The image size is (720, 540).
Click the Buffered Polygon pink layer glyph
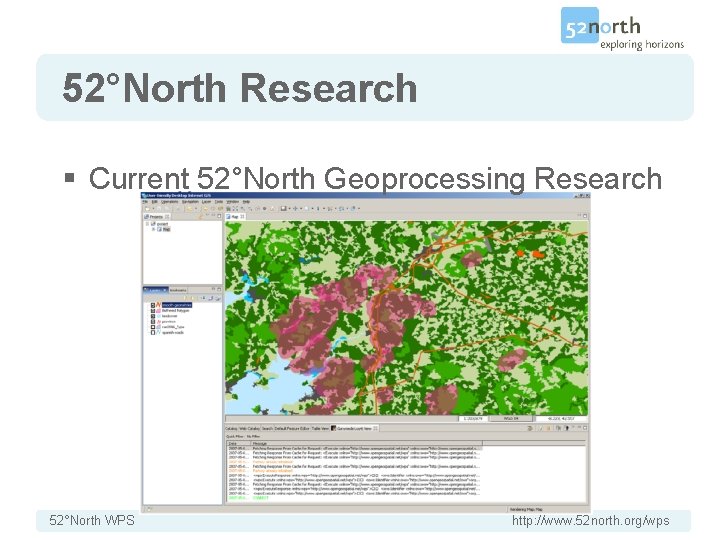[x=158, y=310]
